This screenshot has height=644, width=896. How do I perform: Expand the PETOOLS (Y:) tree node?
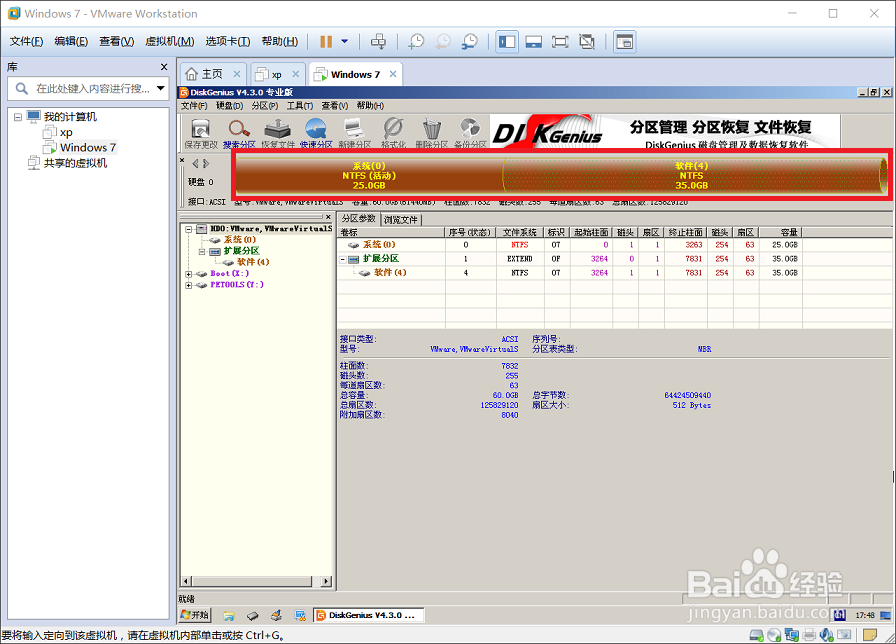point(189,285)
